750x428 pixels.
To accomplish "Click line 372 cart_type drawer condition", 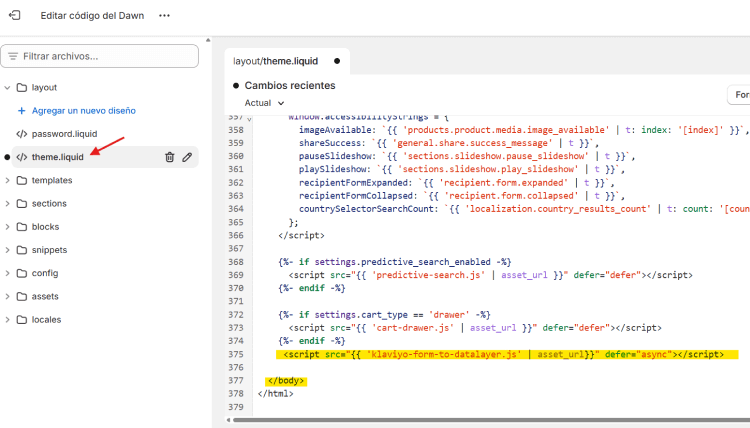I will coord(384,315).
